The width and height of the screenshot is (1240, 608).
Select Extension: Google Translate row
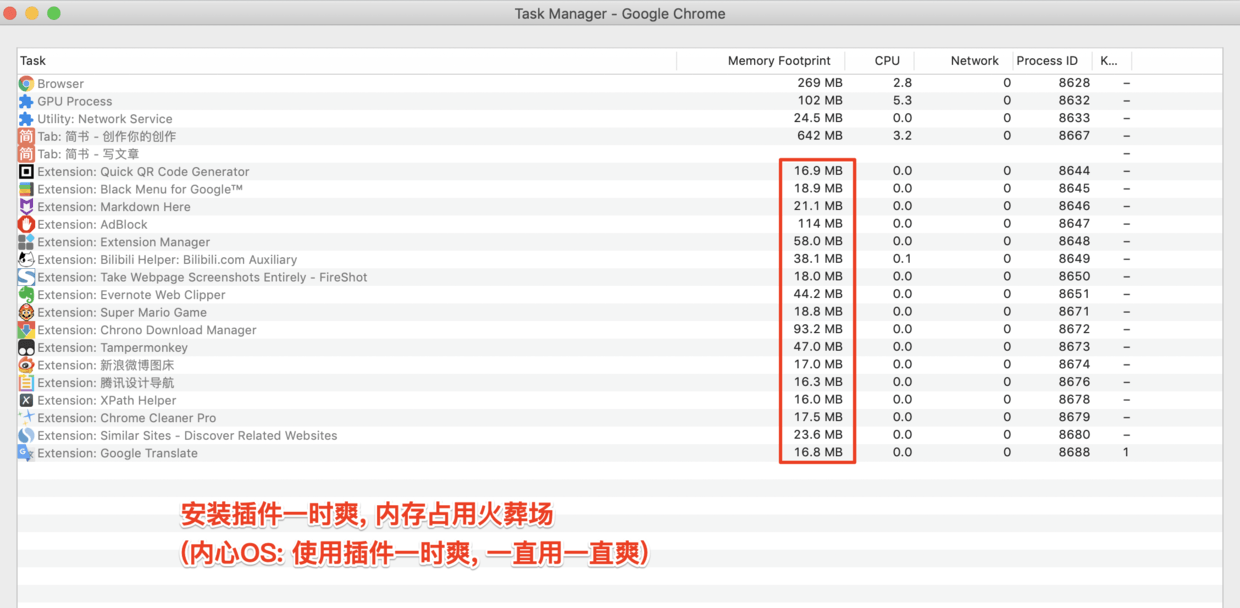[620, 453]
